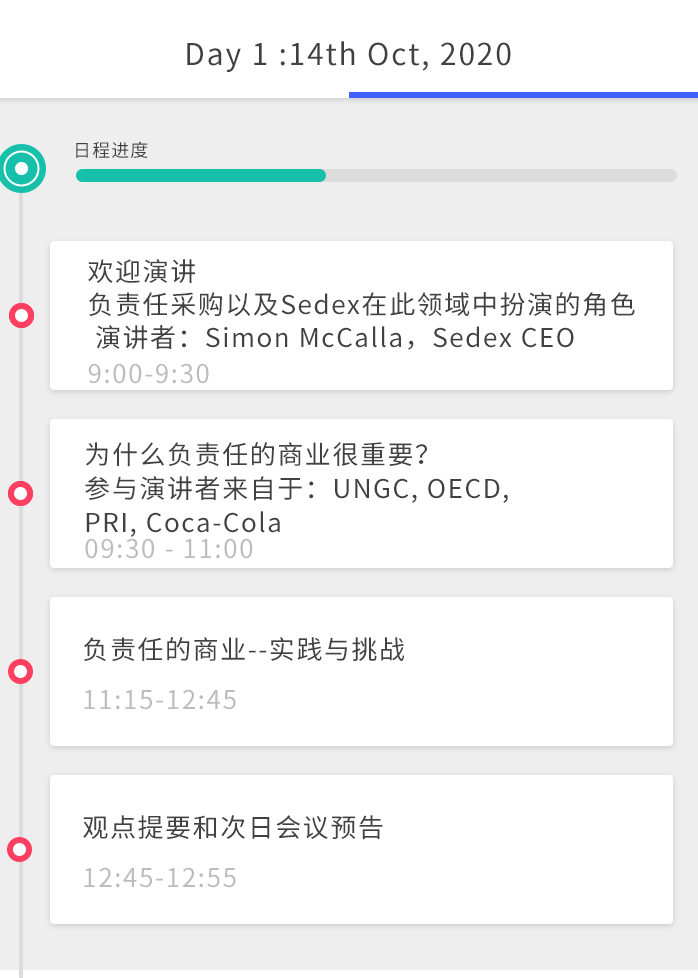Click the teal schedule progress circle icon
698x978 pixels.
tap(21, 168)
